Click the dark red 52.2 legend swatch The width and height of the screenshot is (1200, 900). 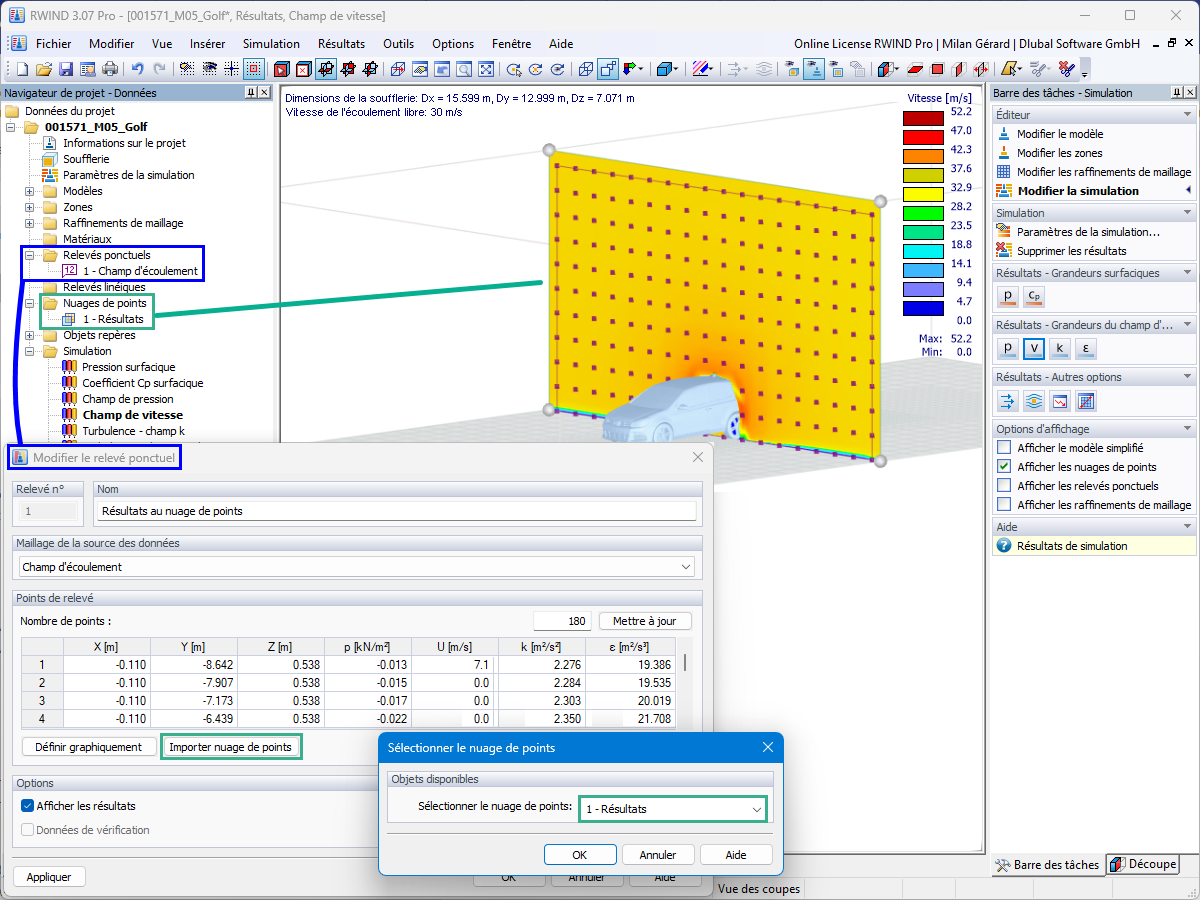pyautogui.click(x=924, y=119)
